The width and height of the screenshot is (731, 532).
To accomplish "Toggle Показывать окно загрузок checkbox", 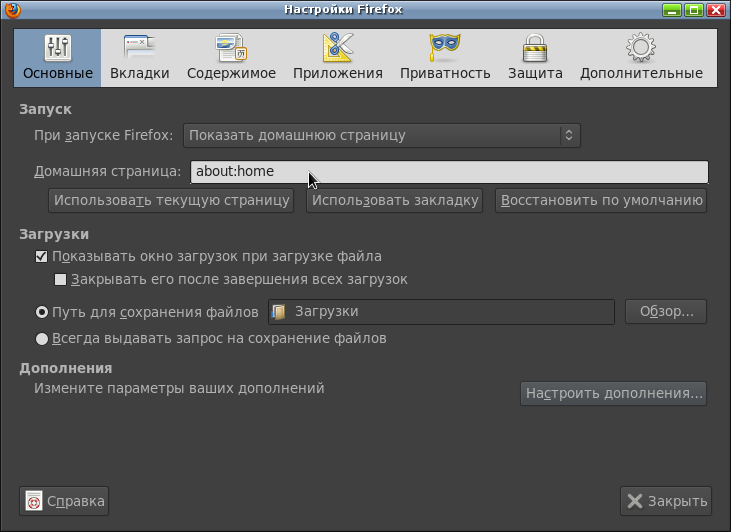I will click(41, 256).
